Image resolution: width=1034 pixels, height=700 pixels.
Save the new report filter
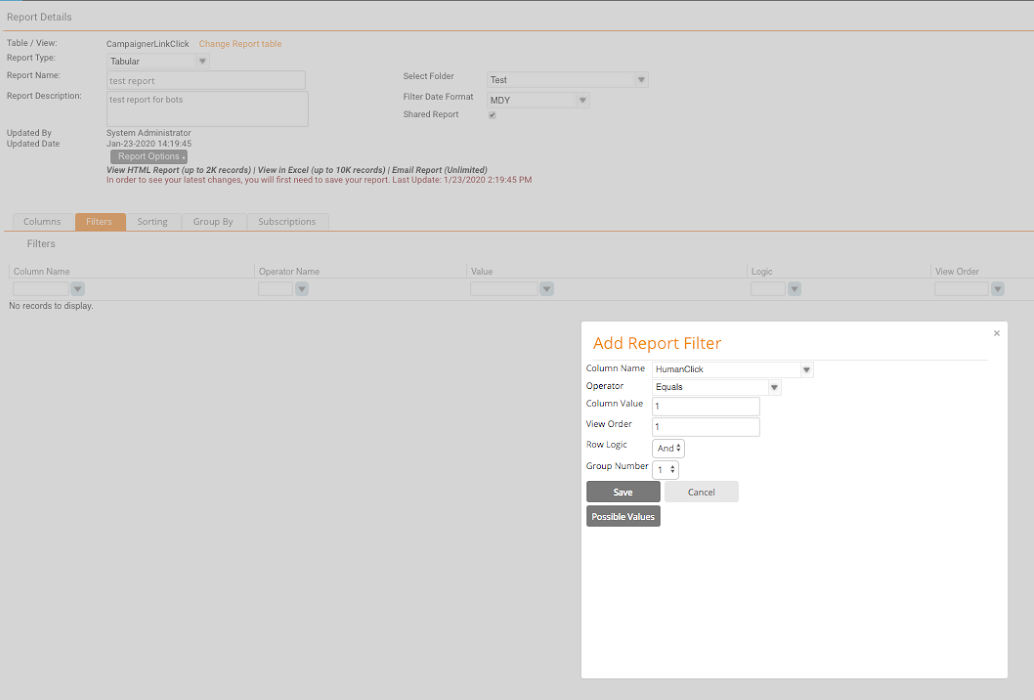(622, 491)
